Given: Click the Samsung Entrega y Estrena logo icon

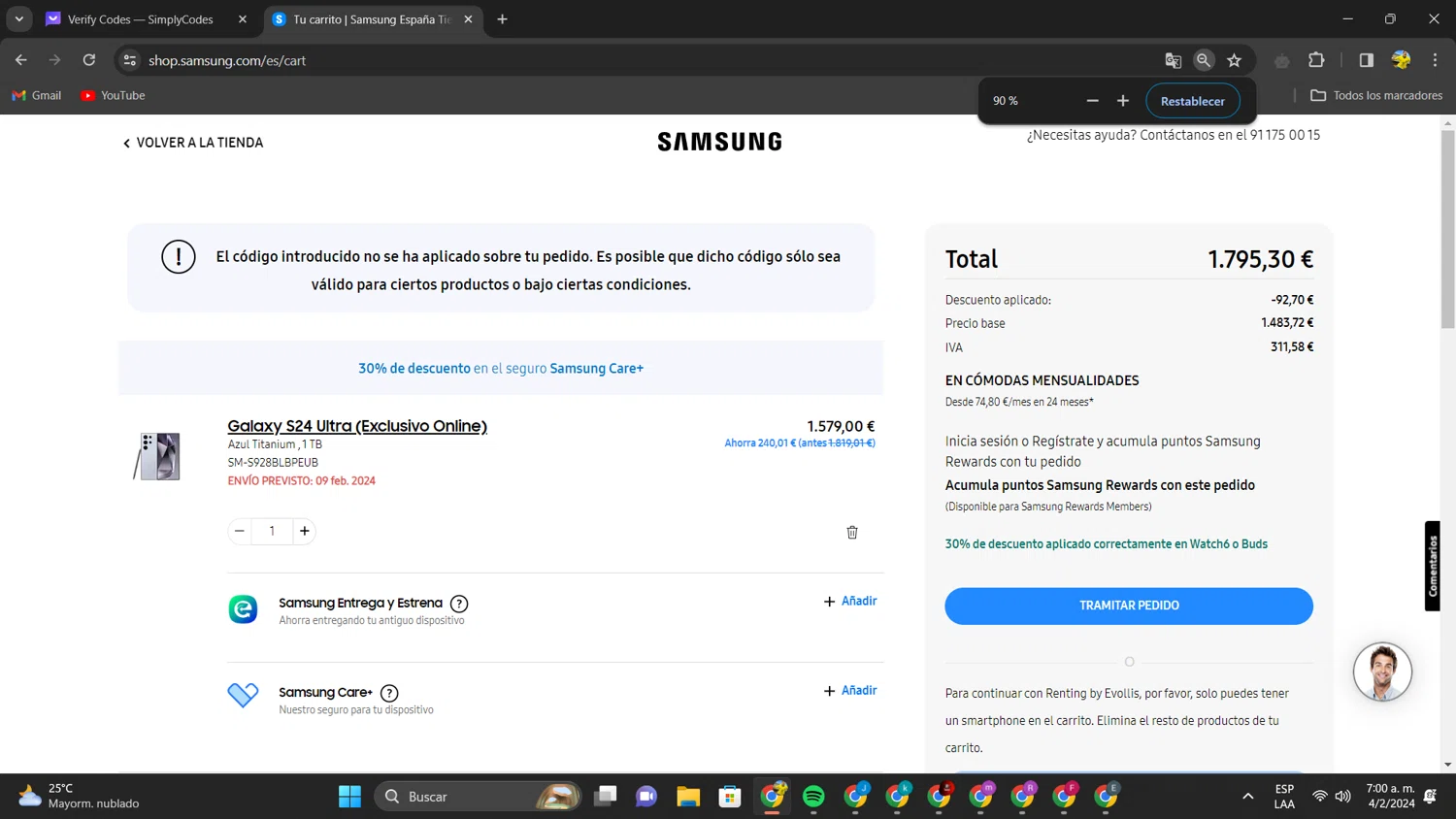Looking at the screenshot, I should (243, 609).
